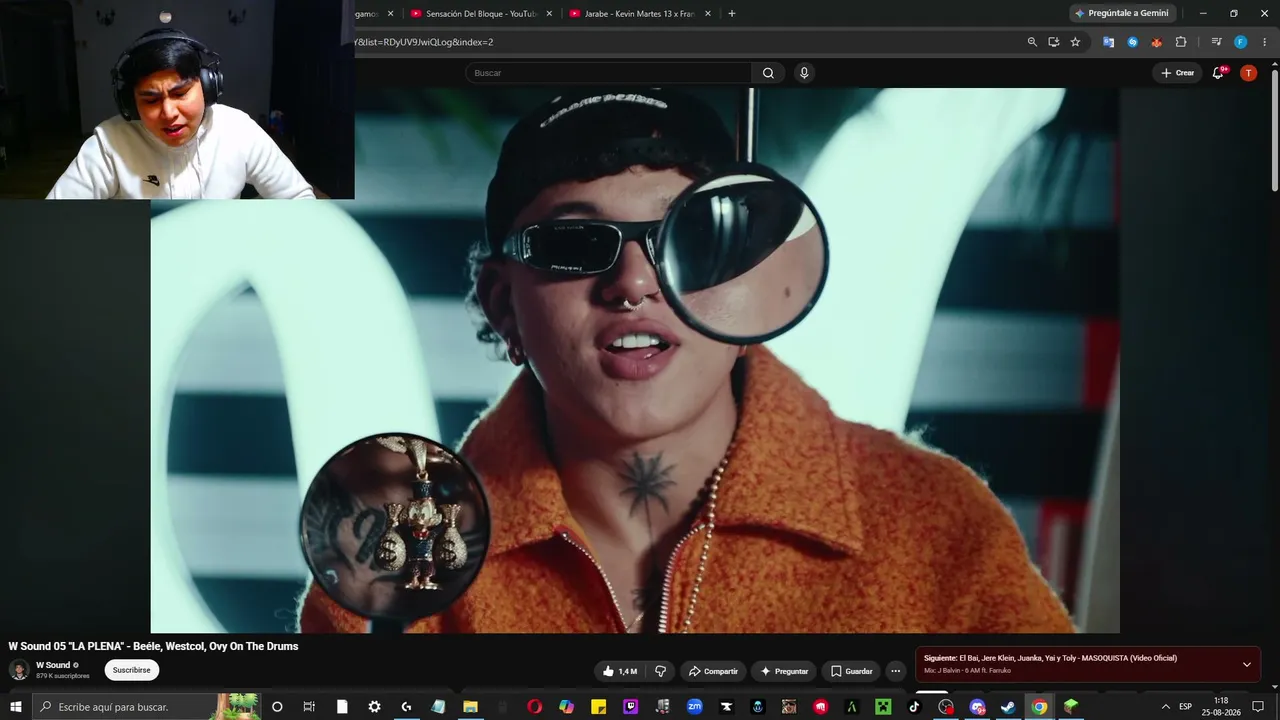Close the Jarabe - Kevin Martes 13 tab
This screenshot has width=1280, height=720.
click(x=708, y=14)
